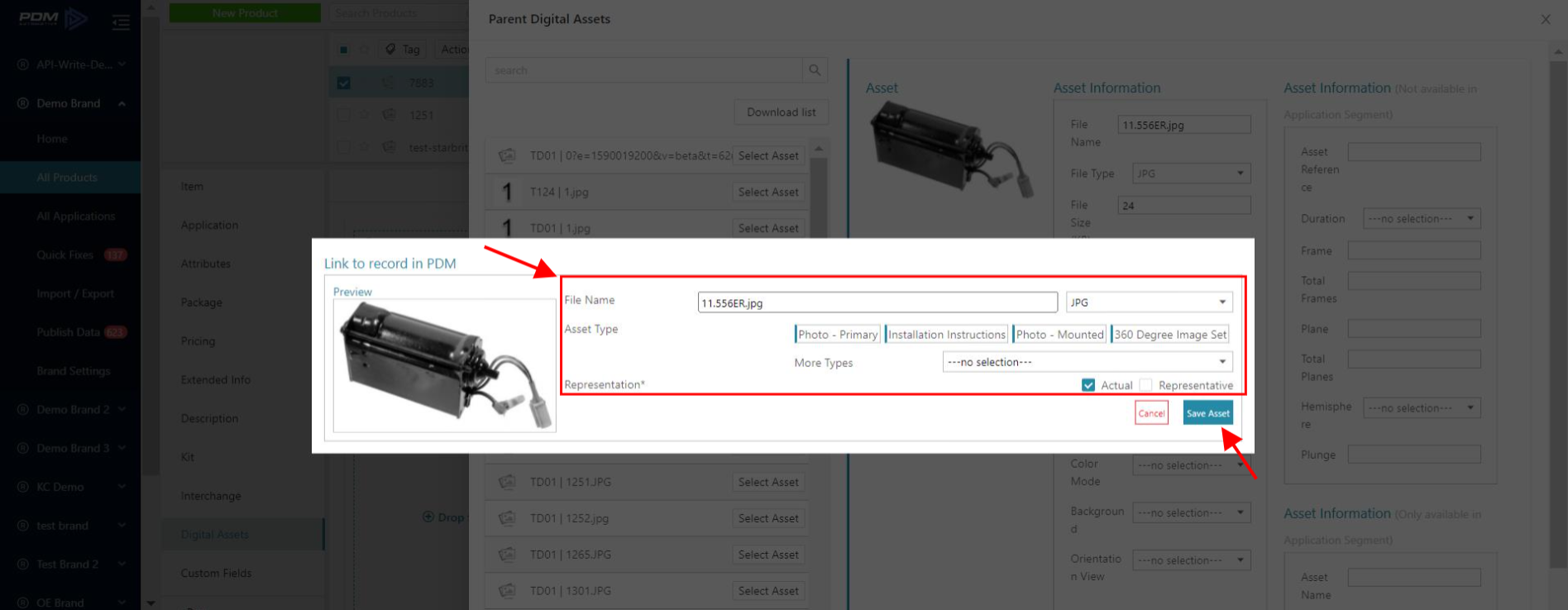Toggle the checkbox for product 7683
The image size is (1568, 610).
click(344, 83)
